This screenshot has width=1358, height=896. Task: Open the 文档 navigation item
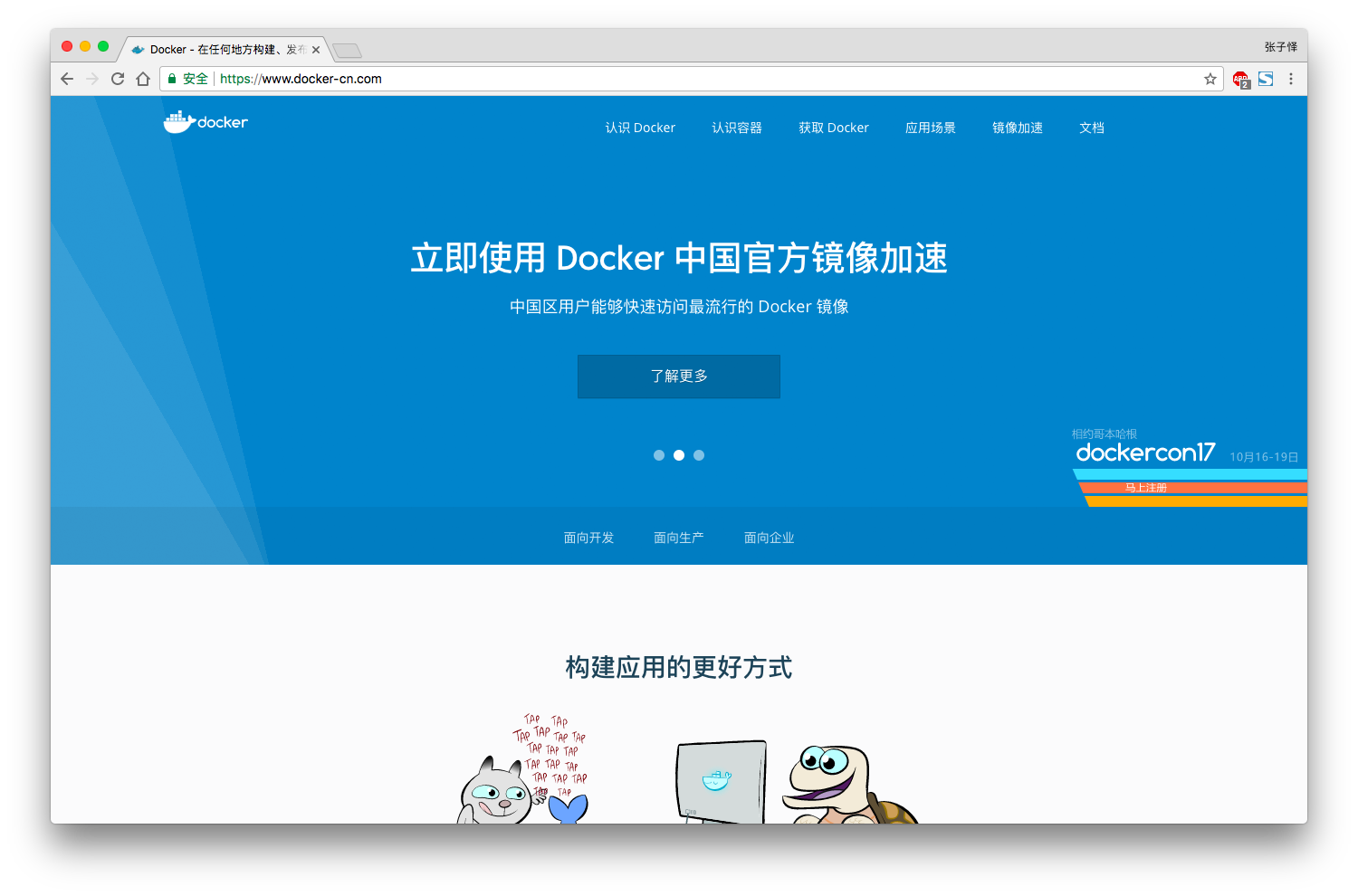(x=1092, y=128)
